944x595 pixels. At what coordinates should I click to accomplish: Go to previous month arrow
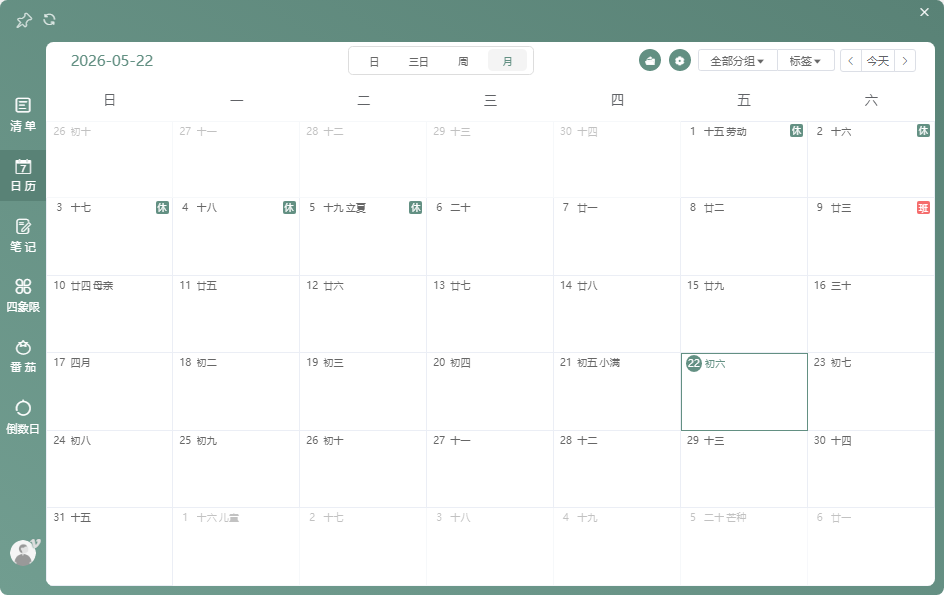(851, 61)
